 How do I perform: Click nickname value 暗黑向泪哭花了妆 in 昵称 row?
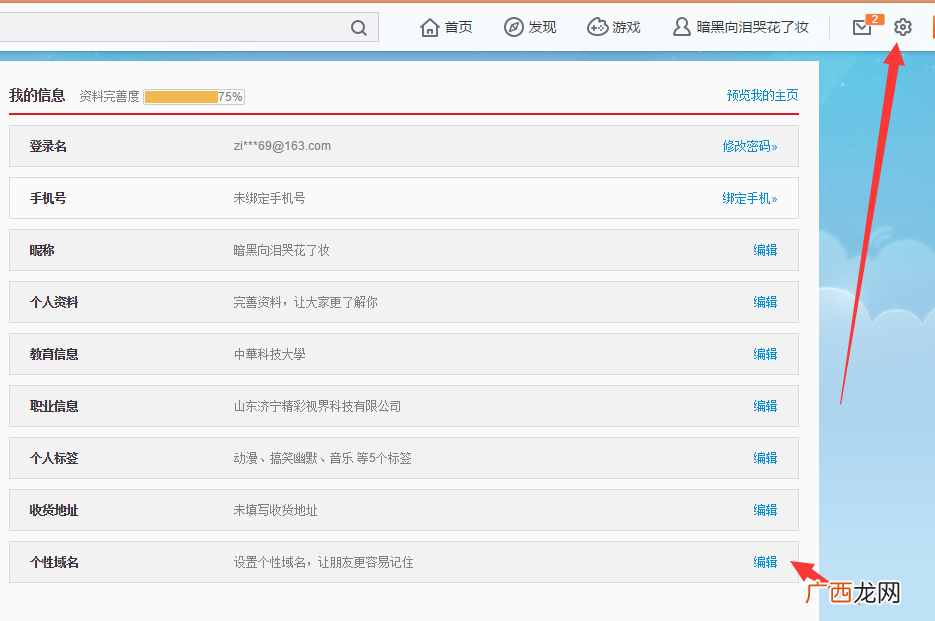click(x=281, y=250)
